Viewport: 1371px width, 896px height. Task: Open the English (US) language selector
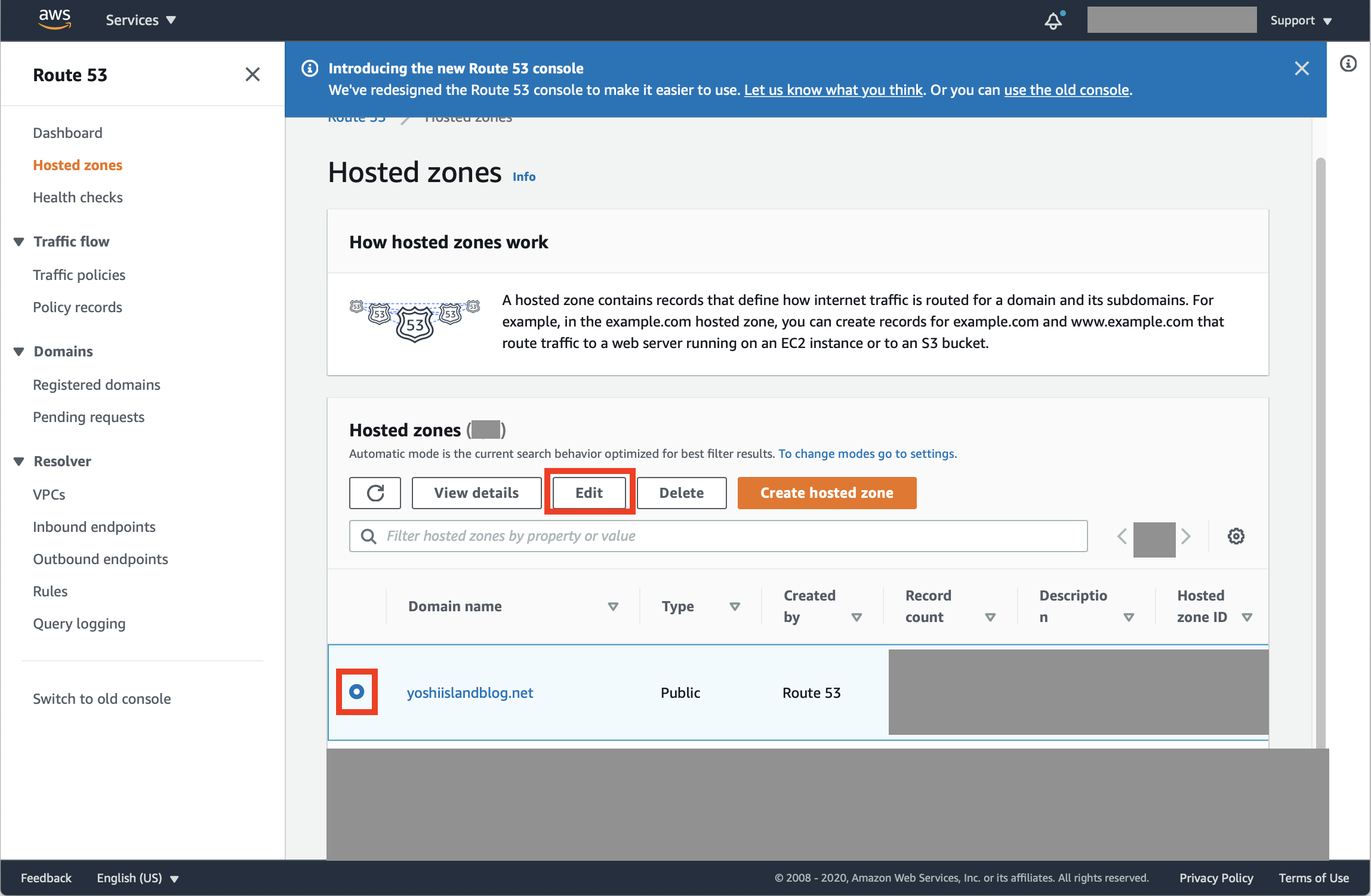[138, 878]
